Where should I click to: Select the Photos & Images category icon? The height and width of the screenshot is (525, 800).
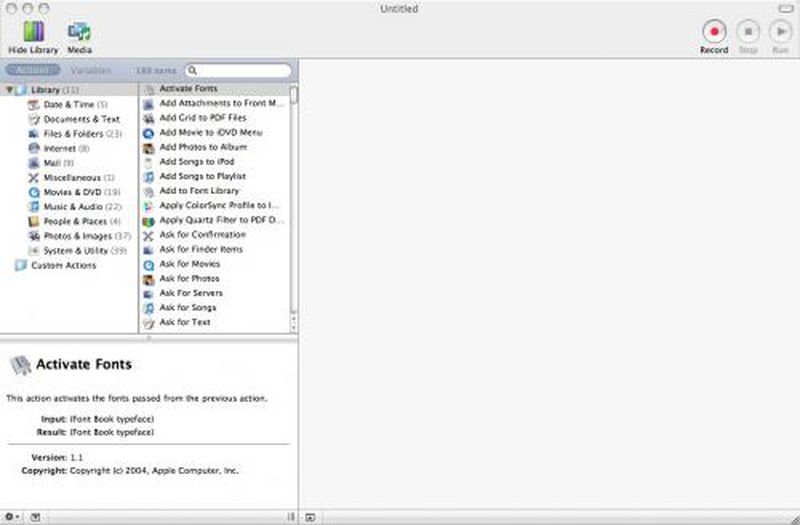tap(34, 236)
